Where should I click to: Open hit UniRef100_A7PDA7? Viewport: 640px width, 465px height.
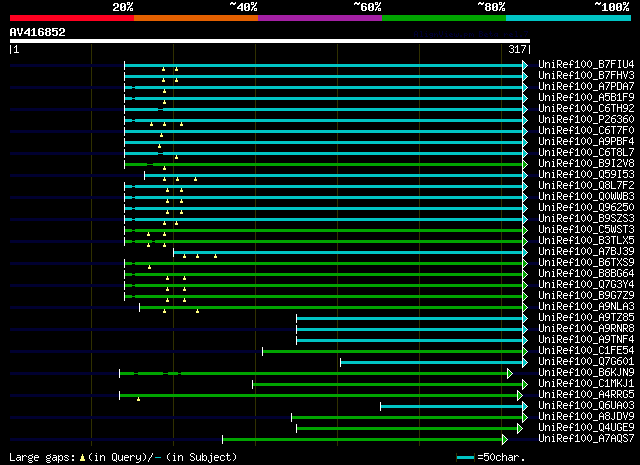pos(586,87)
